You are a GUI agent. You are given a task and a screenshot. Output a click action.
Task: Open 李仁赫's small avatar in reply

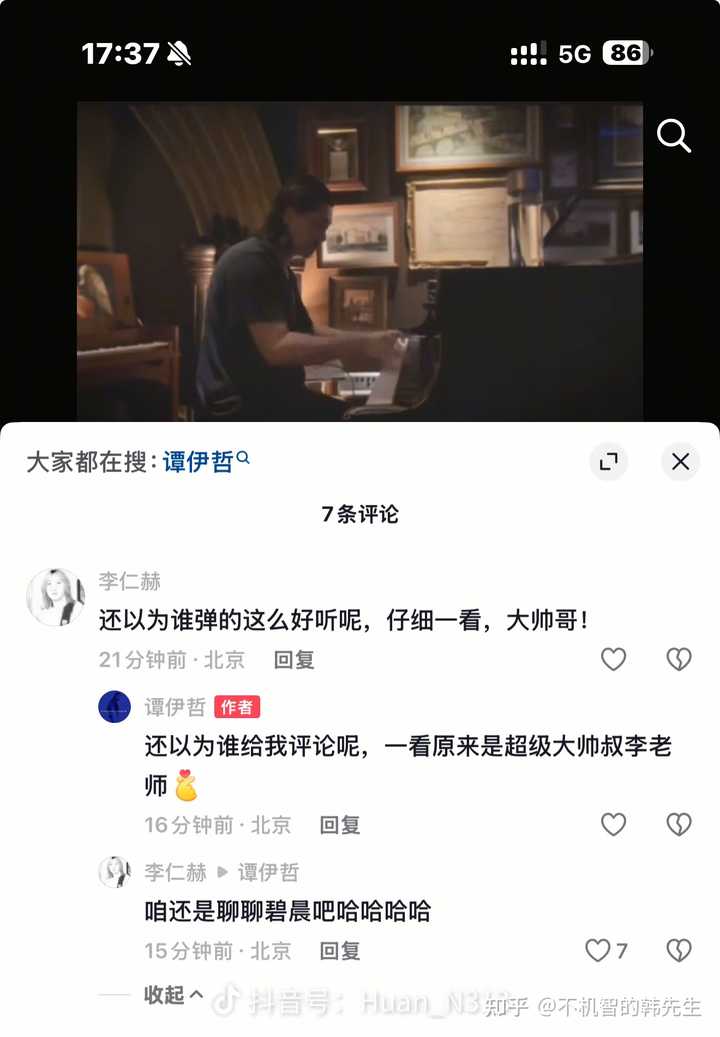(114, 872)
